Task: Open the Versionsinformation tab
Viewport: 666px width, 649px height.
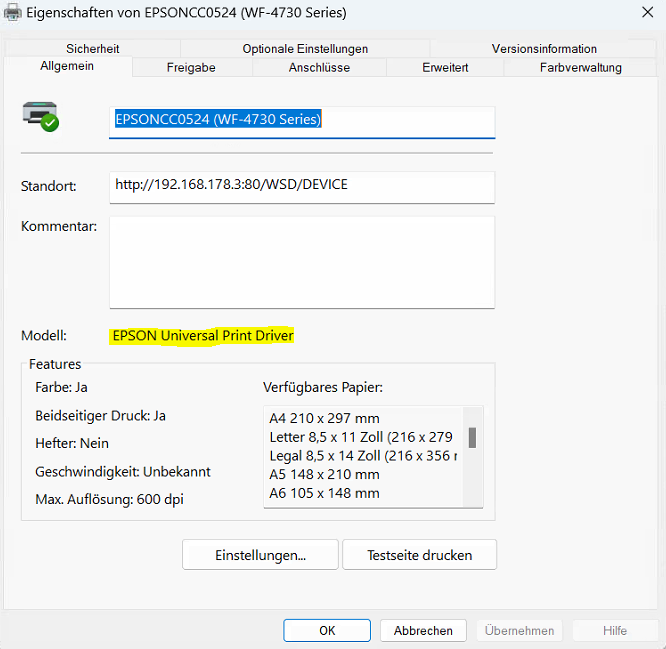Action: (544, 48)
